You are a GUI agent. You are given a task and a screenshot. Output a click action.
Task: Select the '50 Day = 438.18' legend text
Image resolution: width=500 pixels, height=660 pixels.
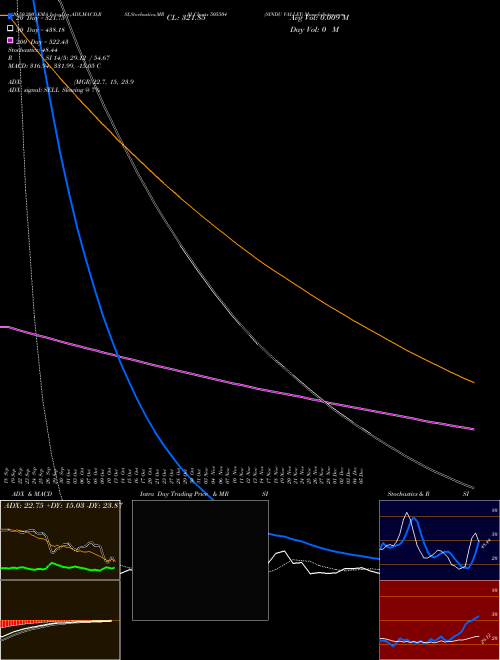[x=42, y=30]
